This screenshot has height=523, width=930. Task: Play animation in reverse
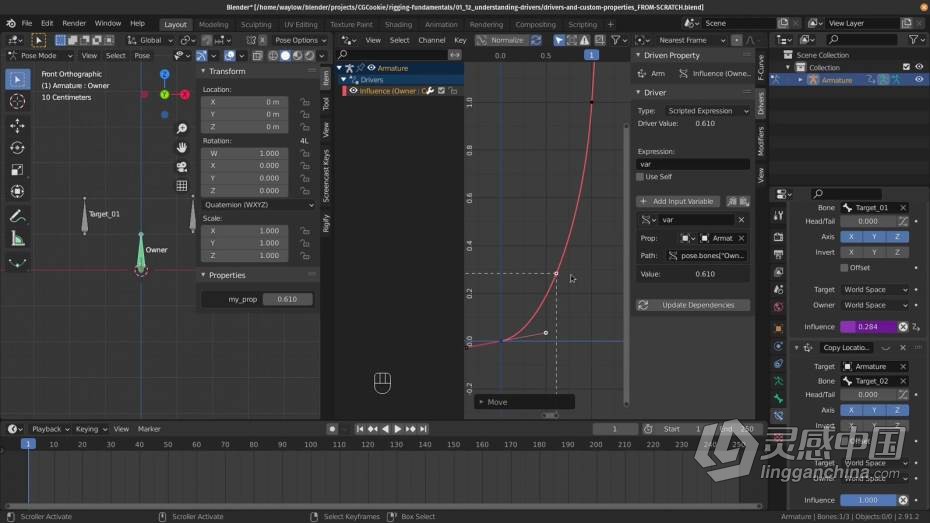[x=385, y=429]
